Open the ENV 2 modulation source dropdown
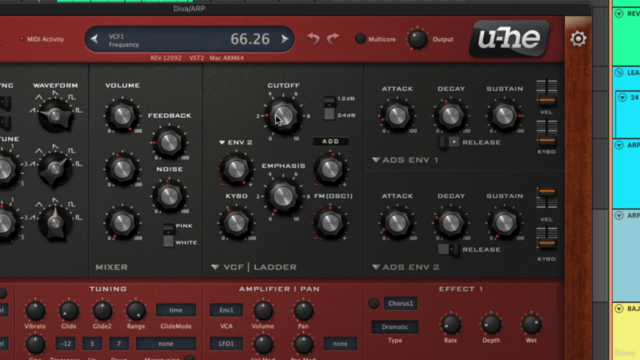The width and height of the screenshot is (640, 360). coord(236,142)
